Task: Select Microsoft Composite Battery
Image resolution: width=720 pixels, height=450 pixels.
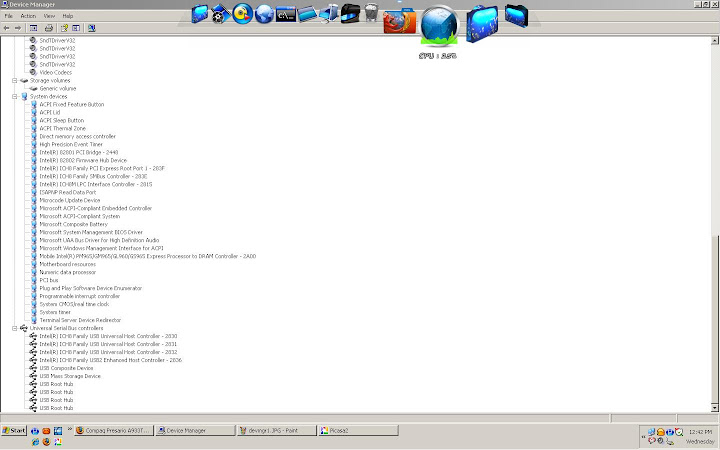Action: coord(73,224)
